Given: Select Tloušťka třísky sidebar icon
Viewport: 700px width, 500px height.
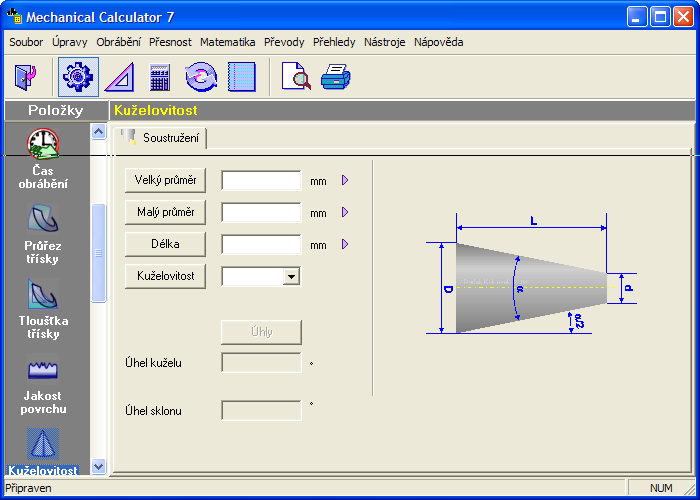Looking at the screenshot, I should click(43, 294).
